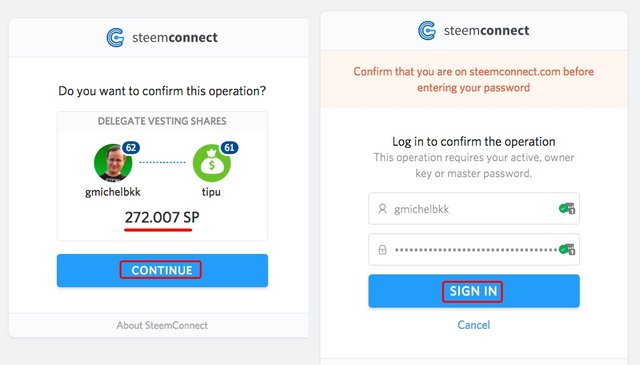The image size is (640, 365).
Task: Click the lock icon in password field
Action: pyautogui.click(x=382, y=250)
